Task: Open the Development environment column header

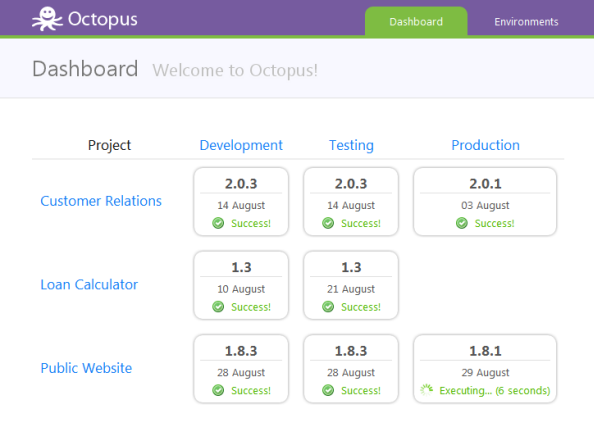Action: tap(241, 145)
